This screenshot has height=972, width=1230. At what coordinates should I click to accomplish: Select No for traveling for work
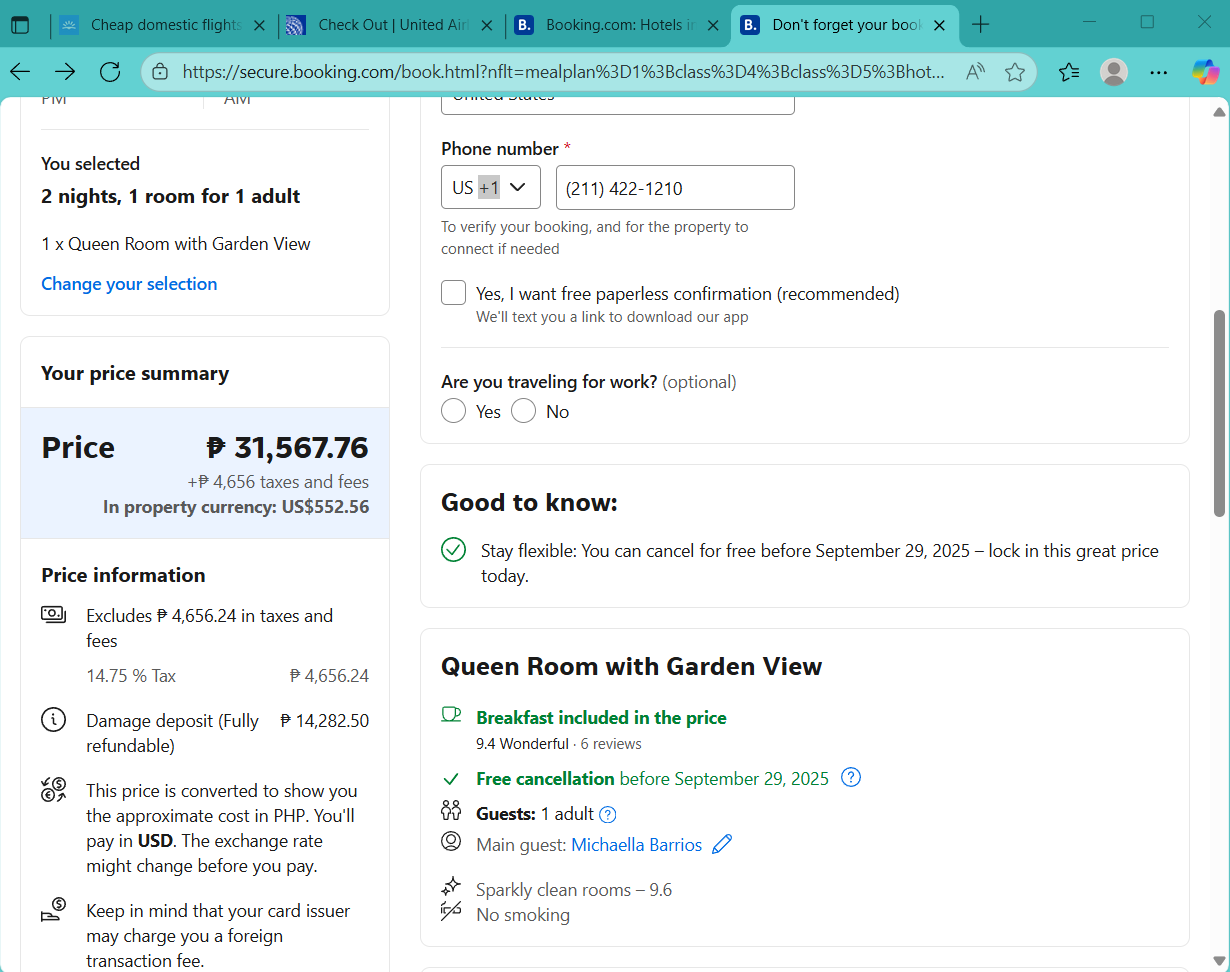(524, 411)
